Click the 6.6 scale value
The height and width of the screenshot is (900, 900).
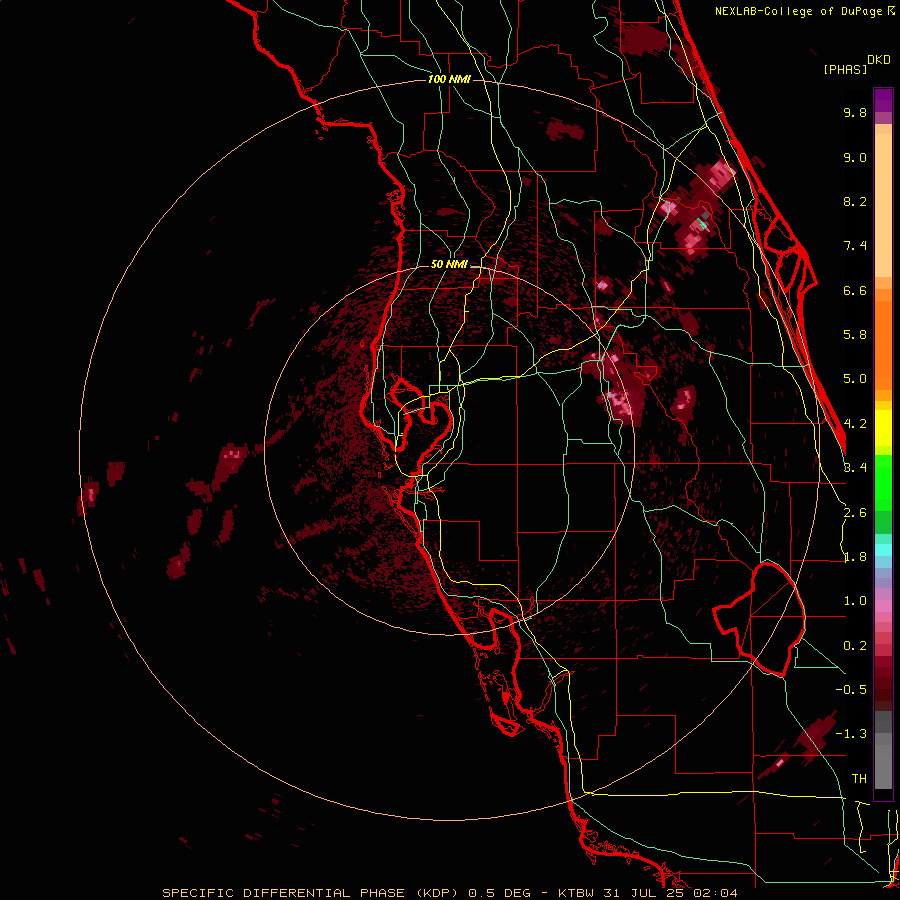coord(855,290)
